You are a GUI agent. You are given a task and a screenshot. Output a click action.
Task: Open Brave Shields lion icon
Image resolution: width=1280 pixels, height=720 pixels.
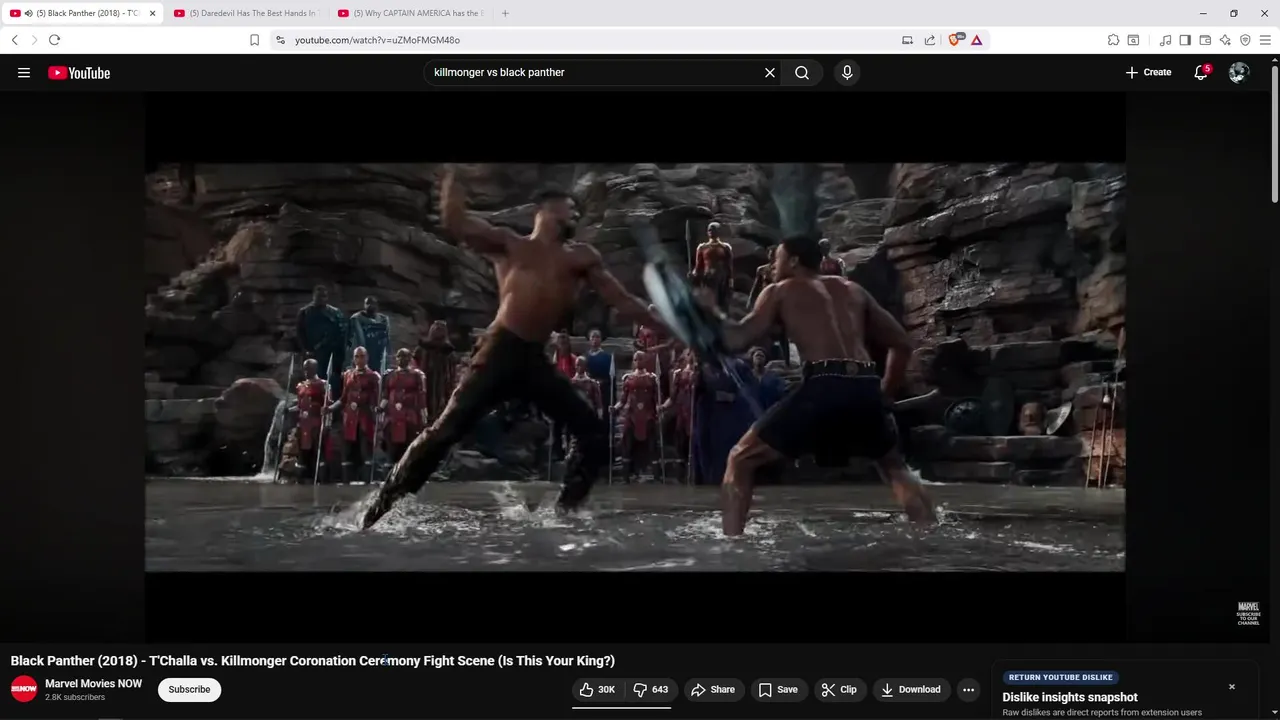tap(955, 40)
